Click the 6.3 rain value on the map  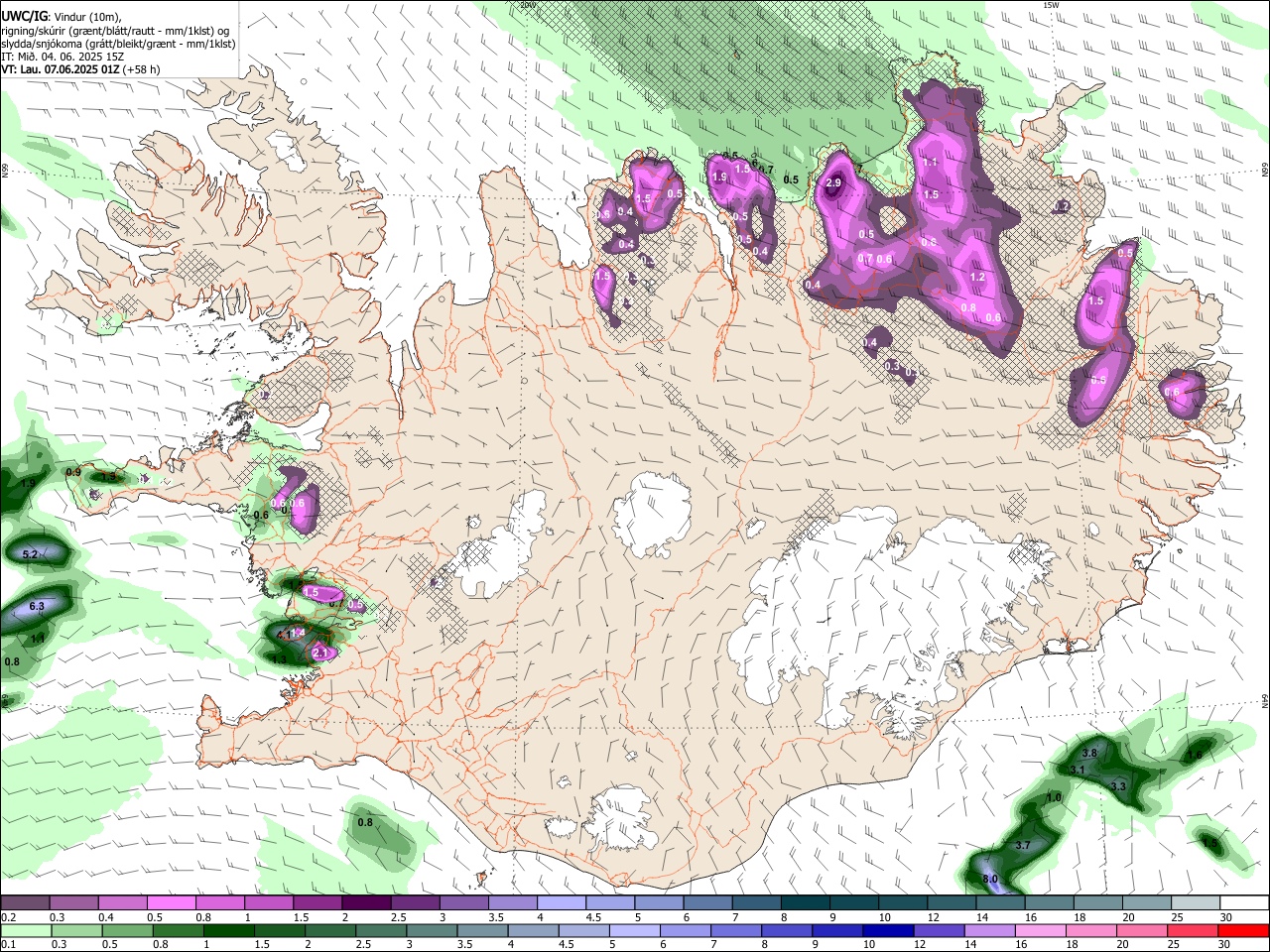(x=38, y=606)
